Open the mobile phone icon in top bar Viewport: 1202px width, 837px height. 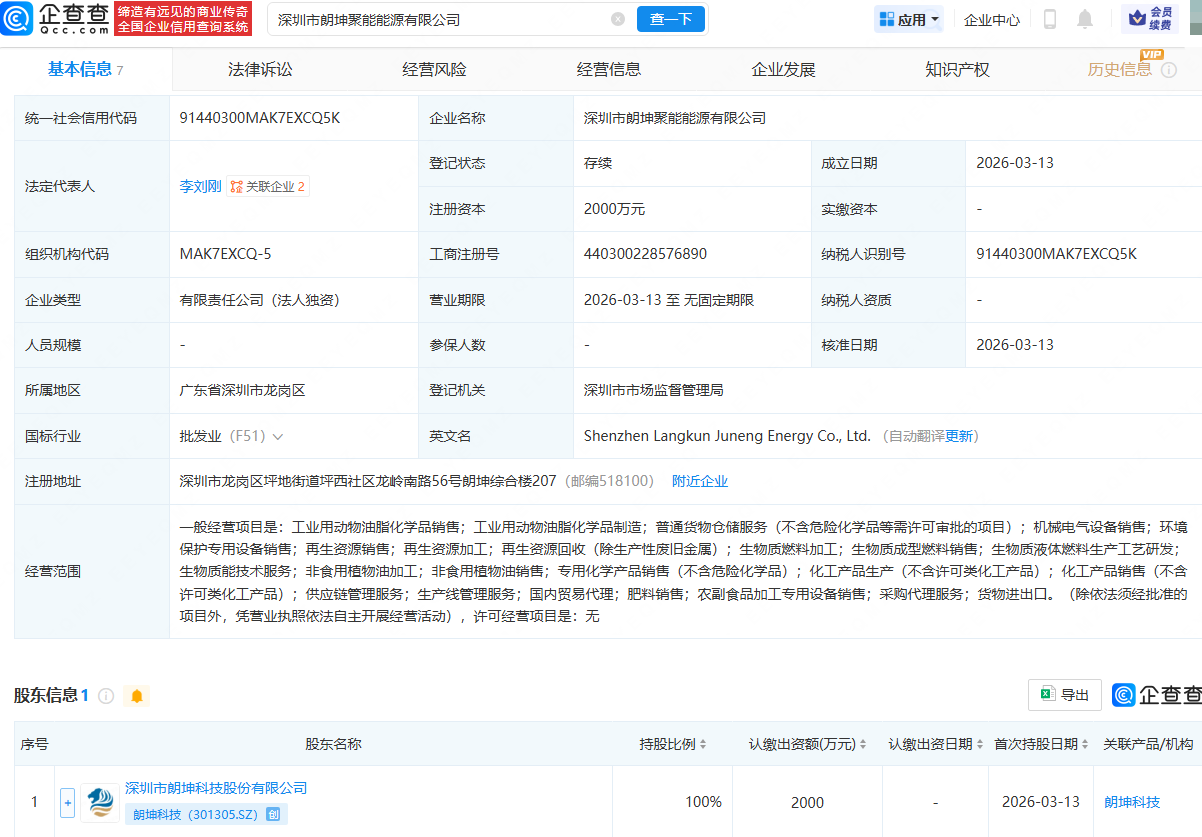[x=1051, y=18]
